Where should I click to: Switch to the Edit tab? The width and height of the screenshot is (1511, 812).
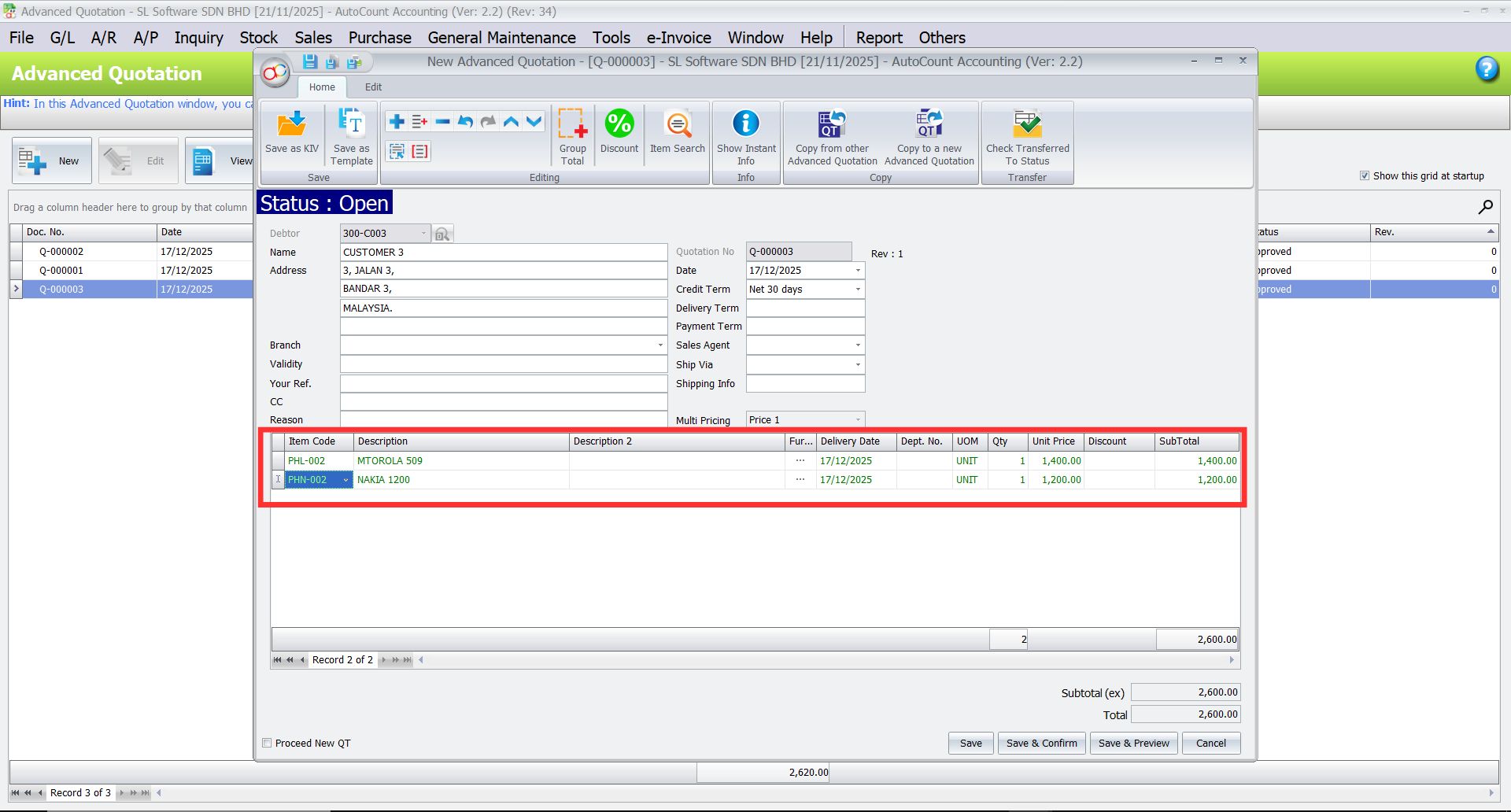pos(373,87)
